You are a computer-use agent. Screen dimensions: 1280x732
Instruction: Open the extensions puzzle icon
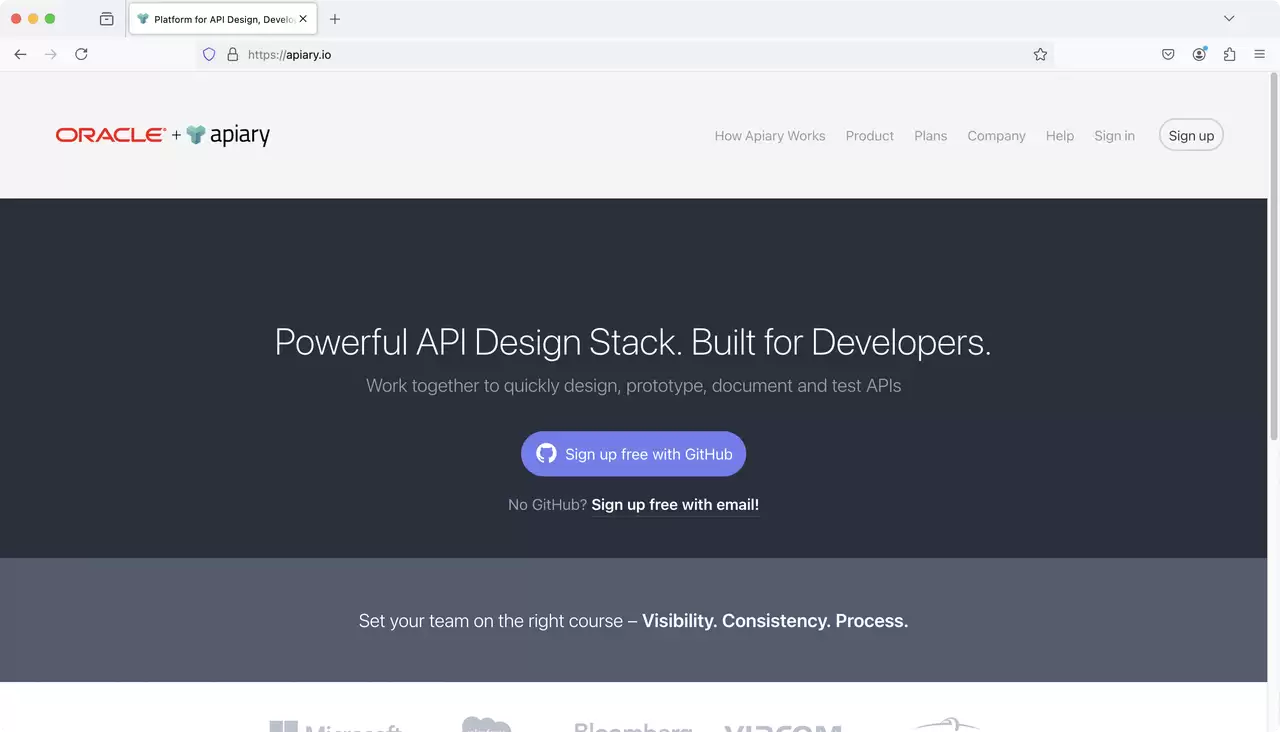1229,54
